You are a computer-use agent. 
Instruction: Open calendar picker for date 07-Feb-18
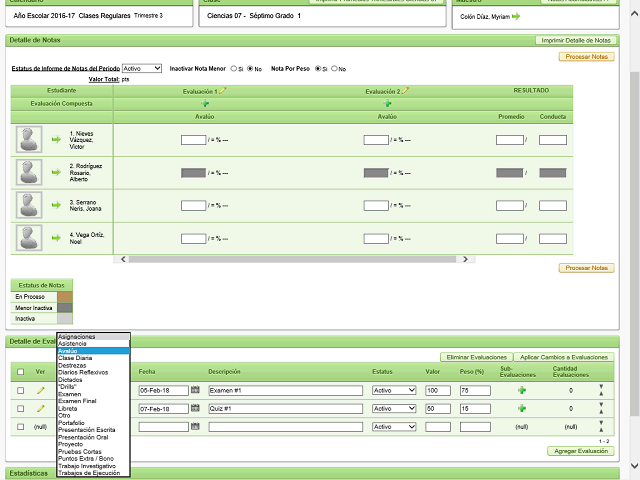coord(195,408)
